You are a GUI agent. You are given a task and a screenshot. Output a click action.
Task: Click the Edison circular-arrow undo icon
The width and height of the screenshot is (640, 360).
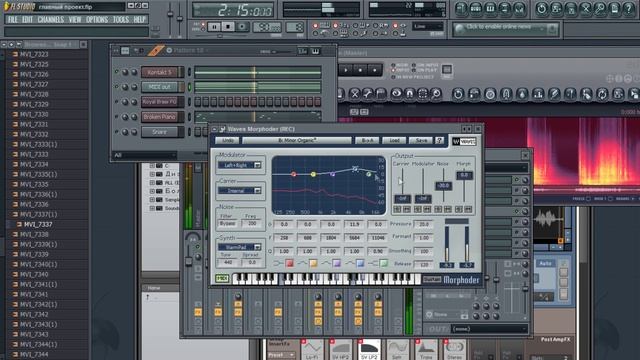[x=458, y=94]
